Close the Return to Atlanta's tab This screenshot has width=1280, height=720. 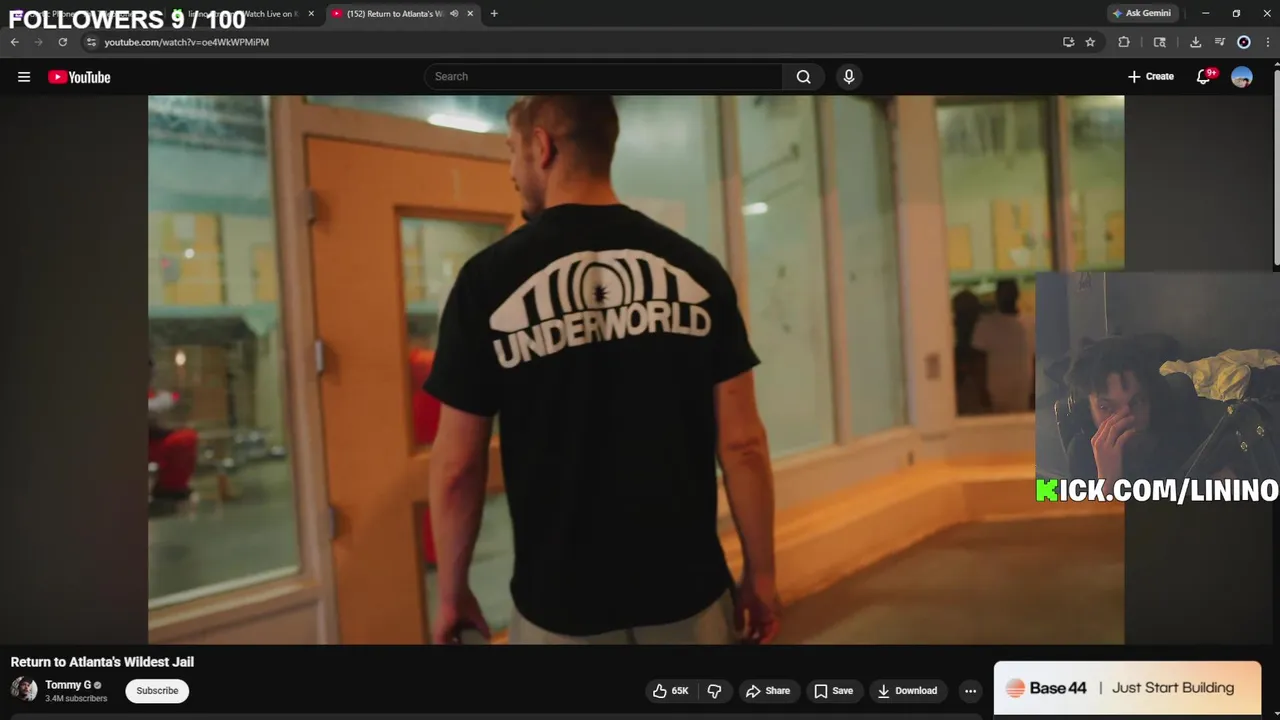click(469, 13)
